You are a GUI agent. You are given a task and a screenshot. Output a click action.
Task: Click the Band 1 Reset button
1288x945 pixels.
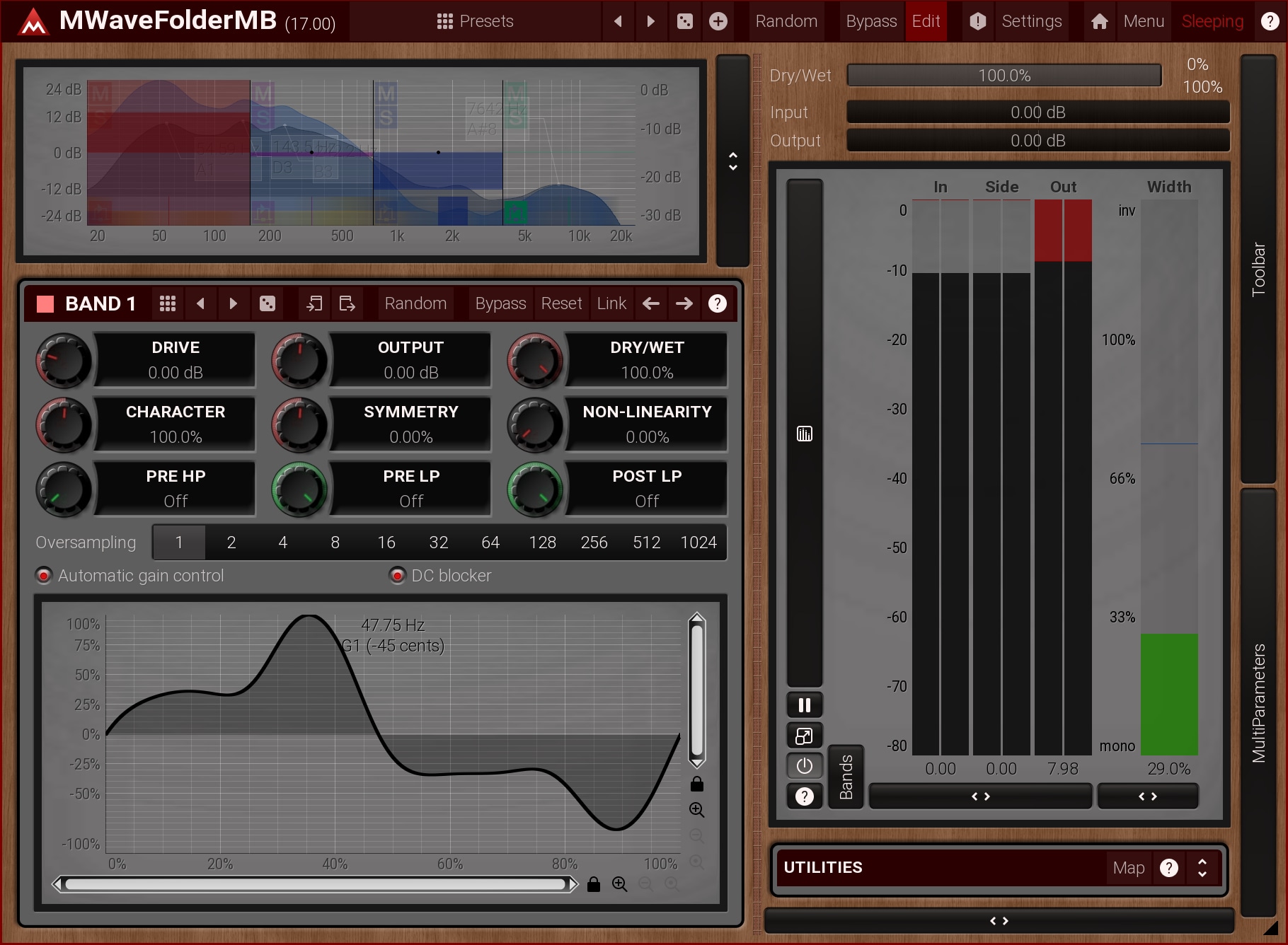560,303
